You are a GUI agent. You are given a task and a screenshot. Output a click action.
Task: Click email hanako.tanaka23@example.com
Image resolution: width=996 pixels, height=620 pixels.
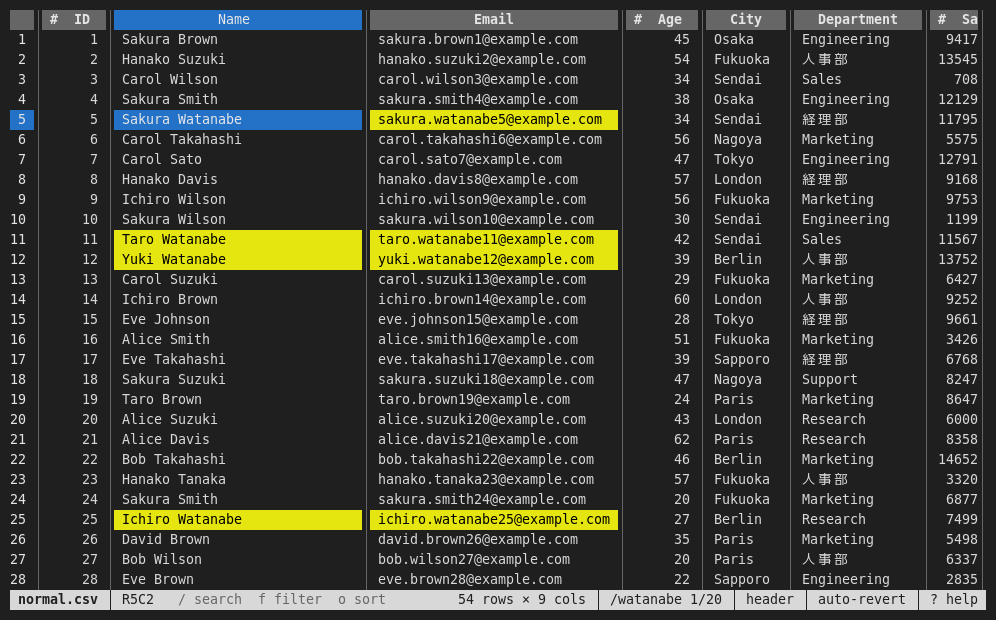pos(494,480)
